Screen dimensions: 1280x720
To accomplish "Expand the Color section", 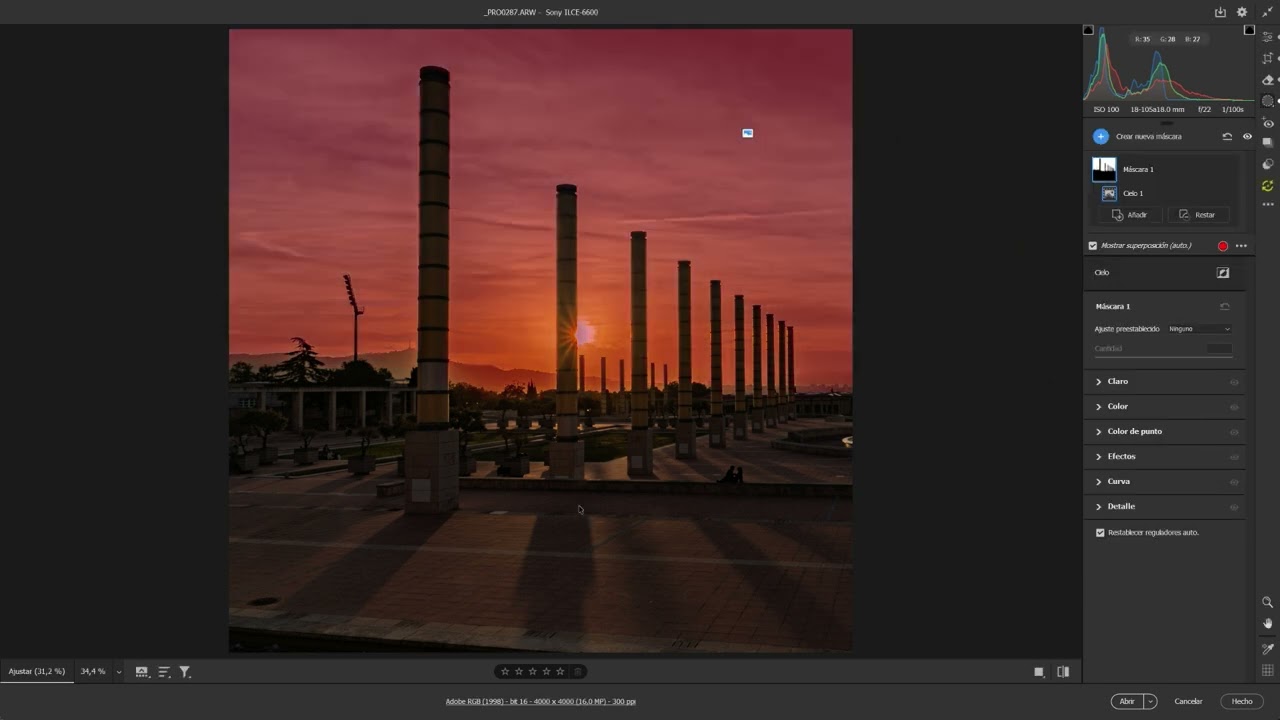I will pyautogui.click(x=1098, y=407).
